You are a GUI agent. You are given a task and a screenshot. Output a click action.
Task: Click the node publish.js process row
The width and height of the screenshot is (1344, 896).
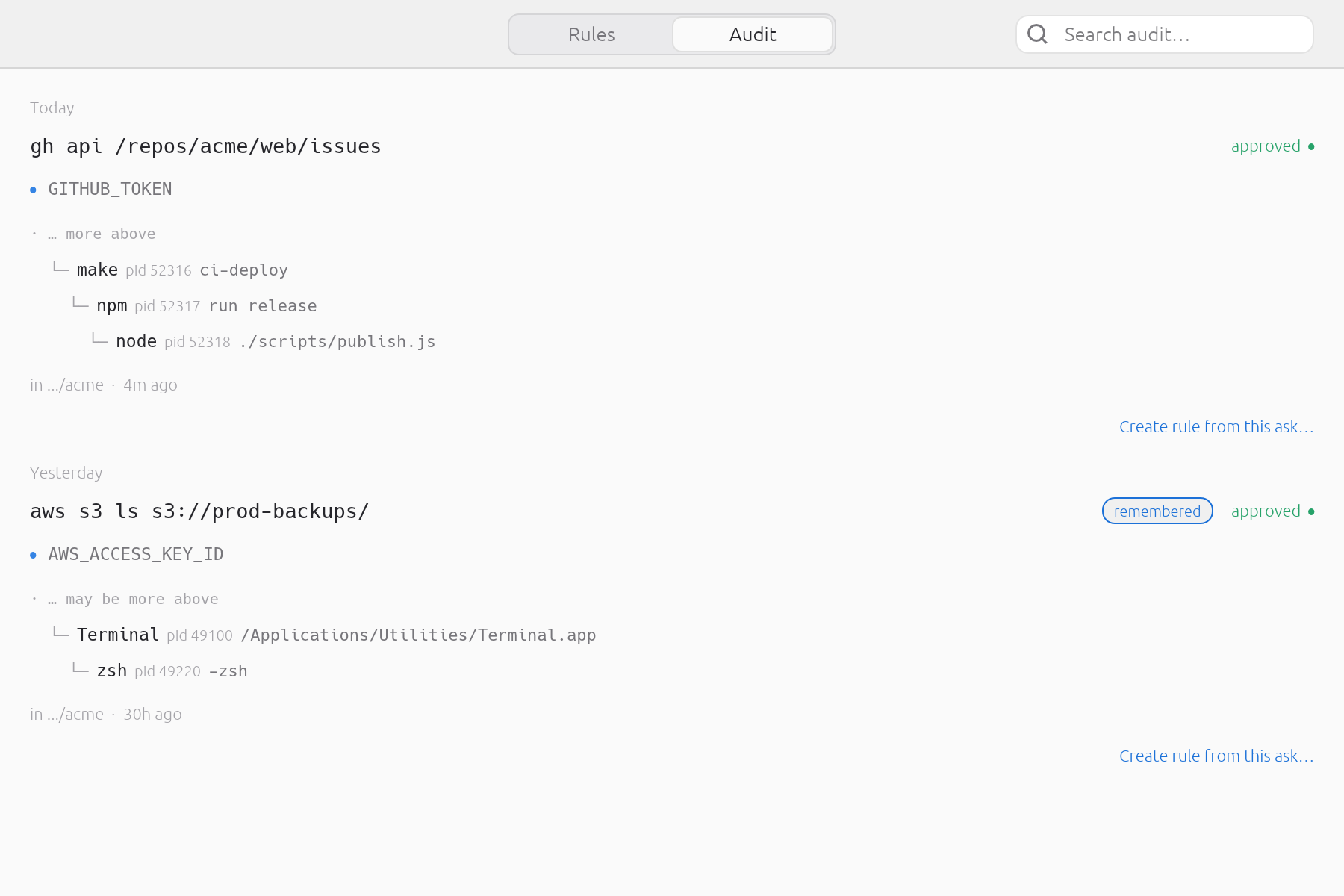tap(263, 341)
